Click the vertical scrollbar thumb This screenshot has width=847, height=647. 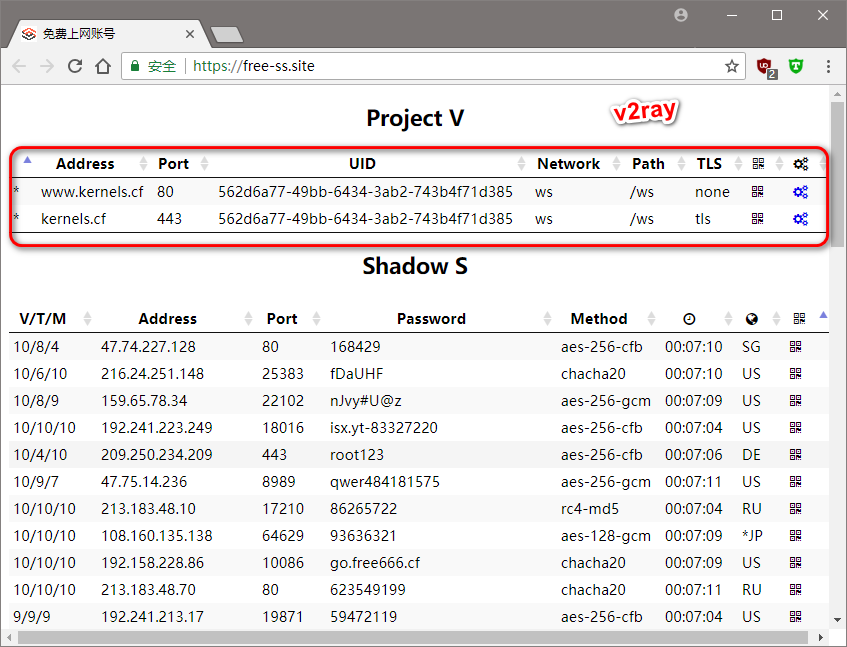click(837, 173)
